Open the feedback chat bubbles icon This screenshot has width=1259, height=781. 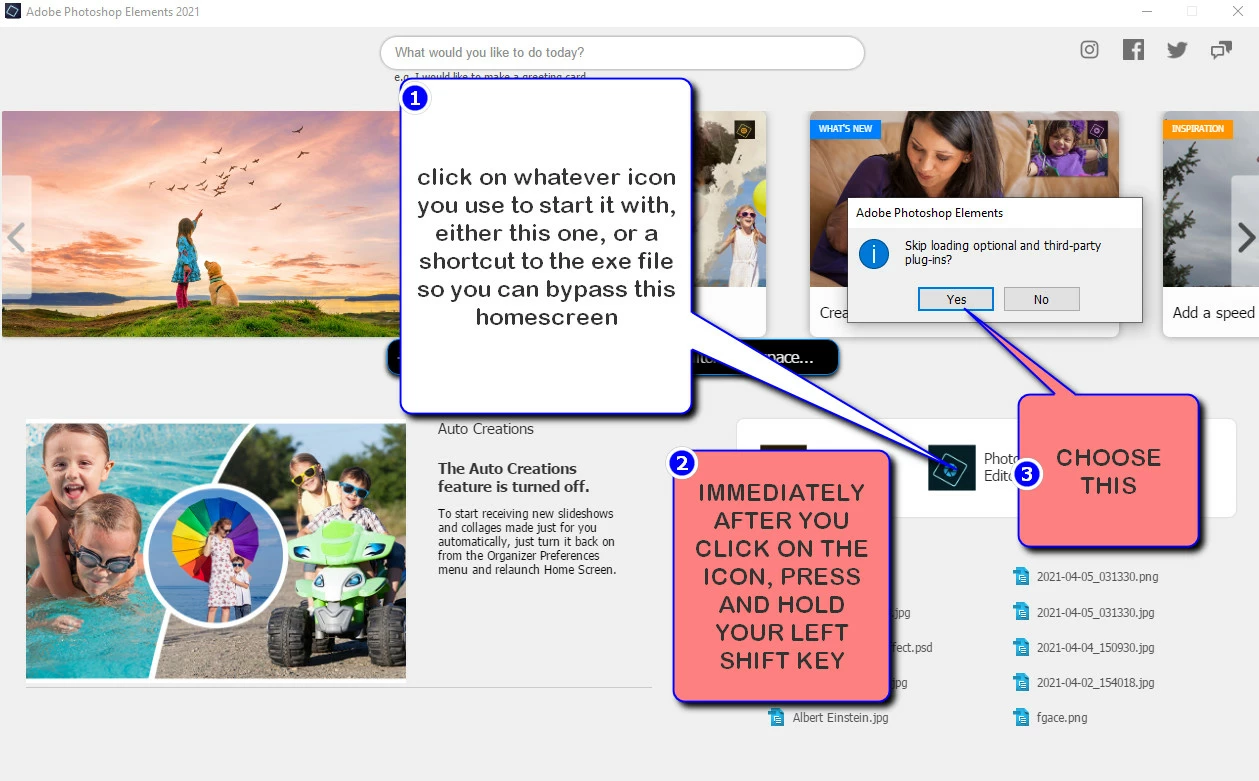point(1221,50)
